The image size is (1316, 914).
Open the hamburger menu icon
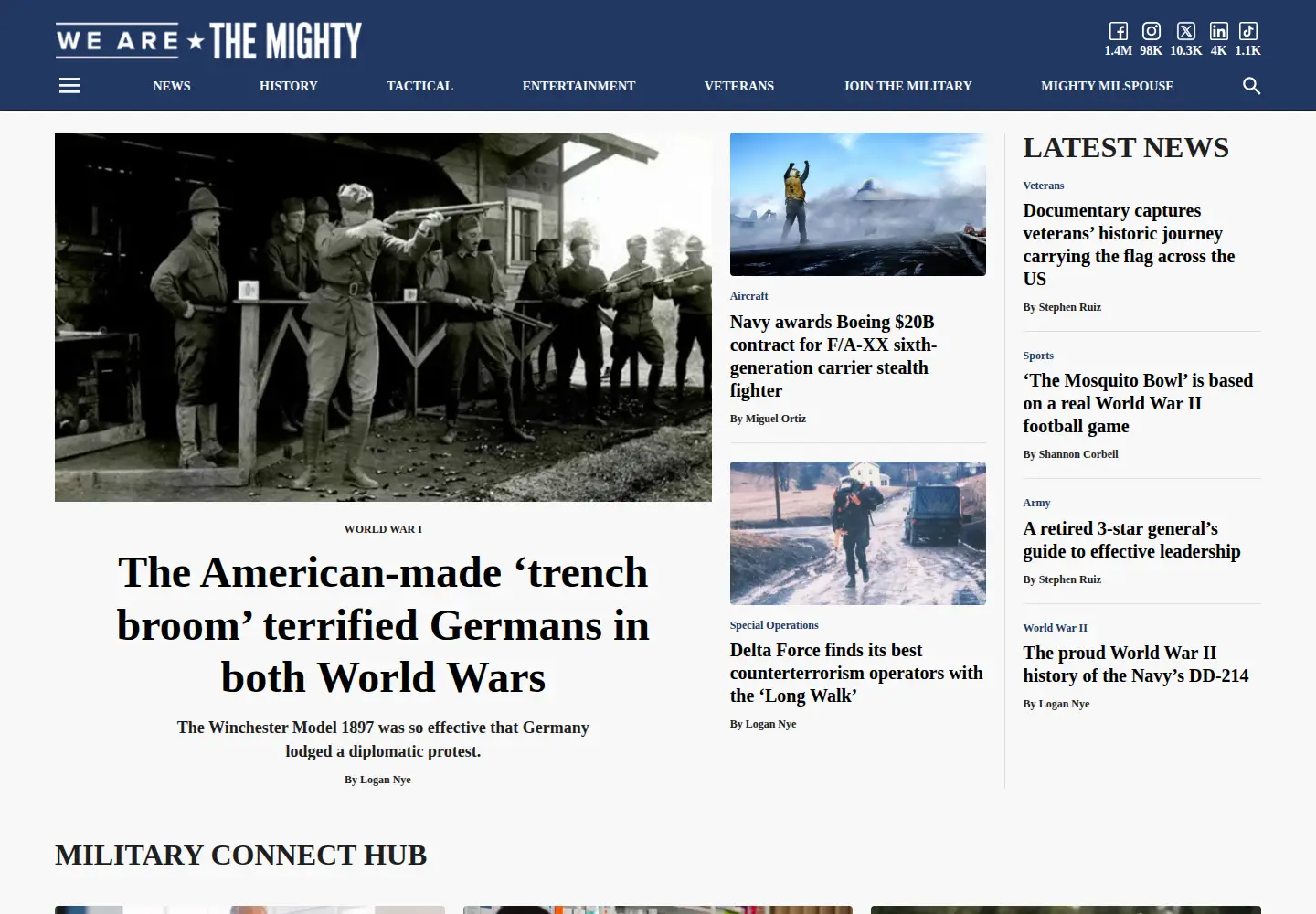click(69, 85)
